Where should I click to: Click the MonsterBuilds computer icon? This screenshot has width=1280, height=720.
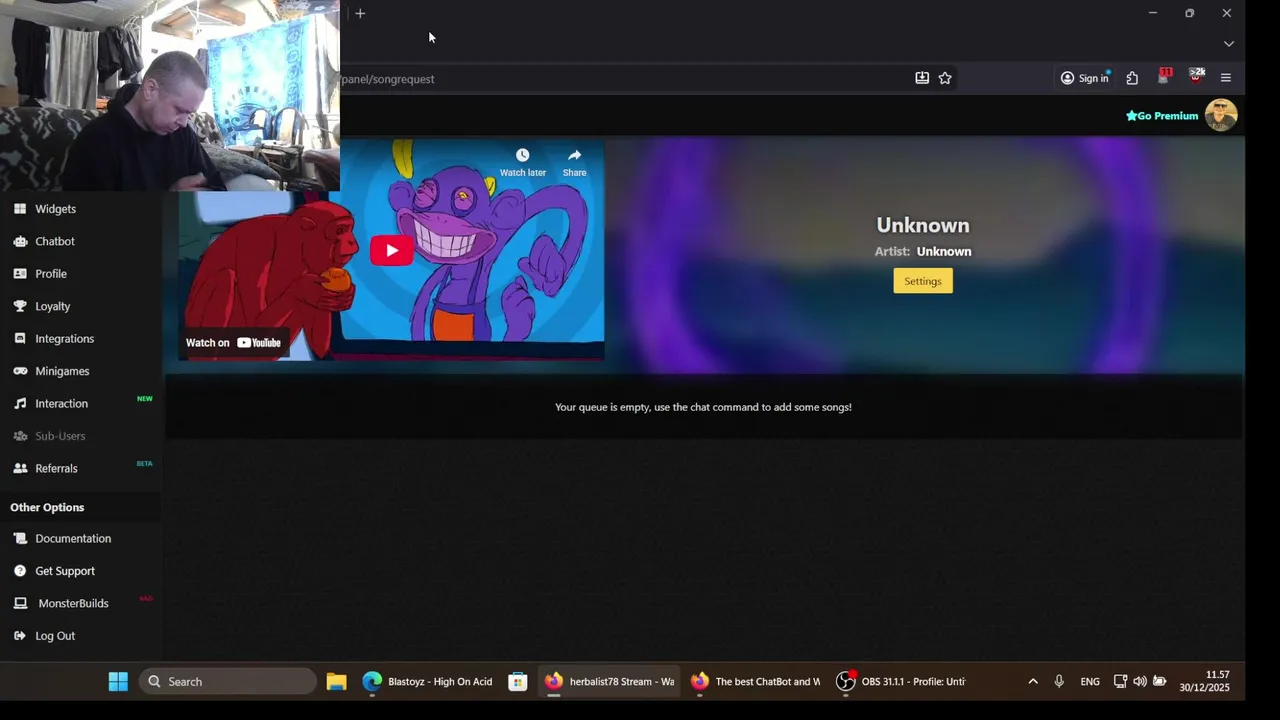click(x=20, y=603)
